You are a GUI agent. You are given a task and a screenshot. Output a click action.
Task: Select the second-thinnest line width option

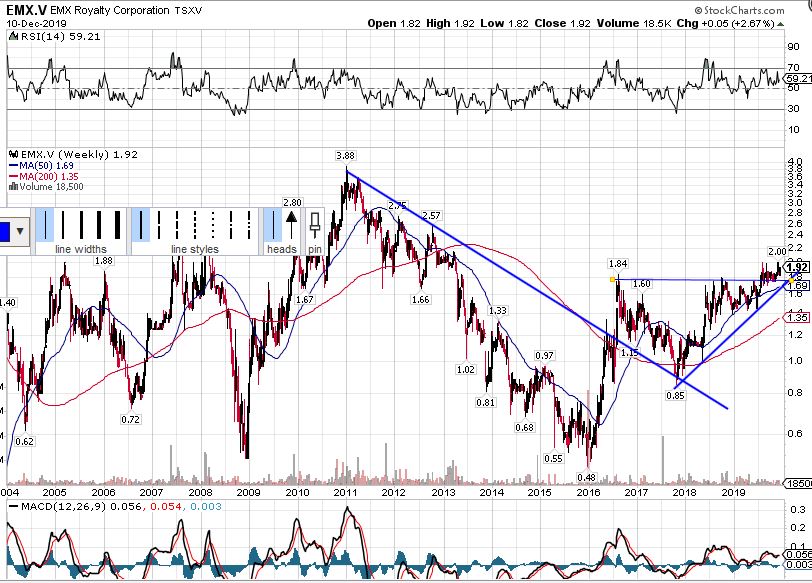coord(63,225)
